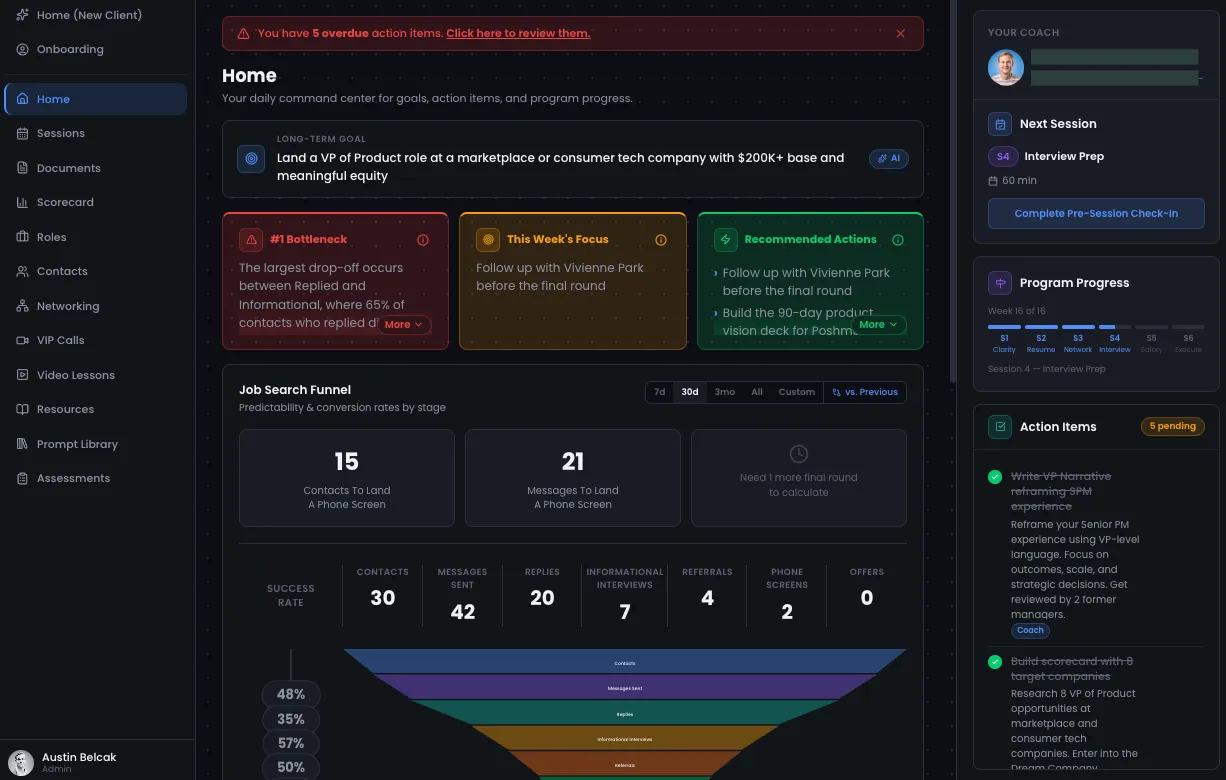Click the Coach tag on action item
Viewport: 1226px width, 780px height.
[1030, 630]
